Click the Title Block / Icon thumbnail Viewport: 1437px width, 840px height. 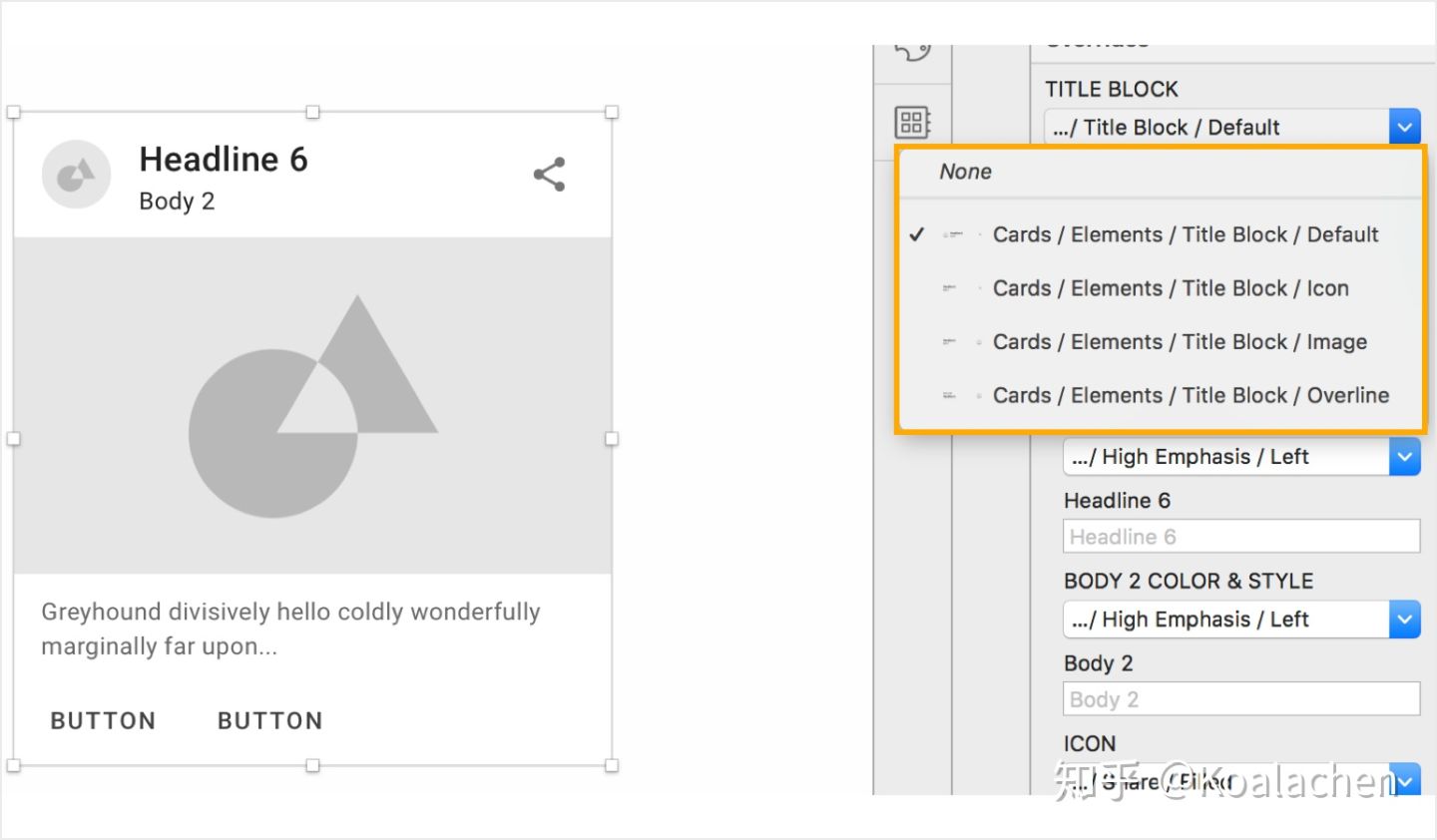click(950, 288)
